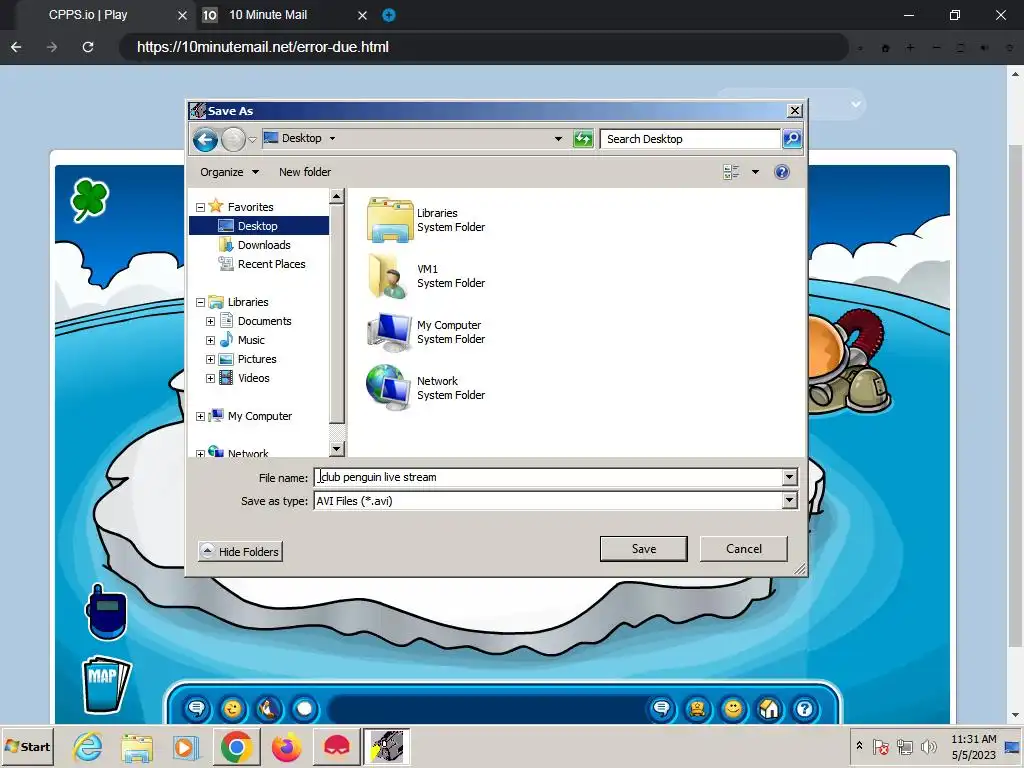Open the Organize menu
Viewport: 1024px width, 768px height.
(x=229, y=172)
